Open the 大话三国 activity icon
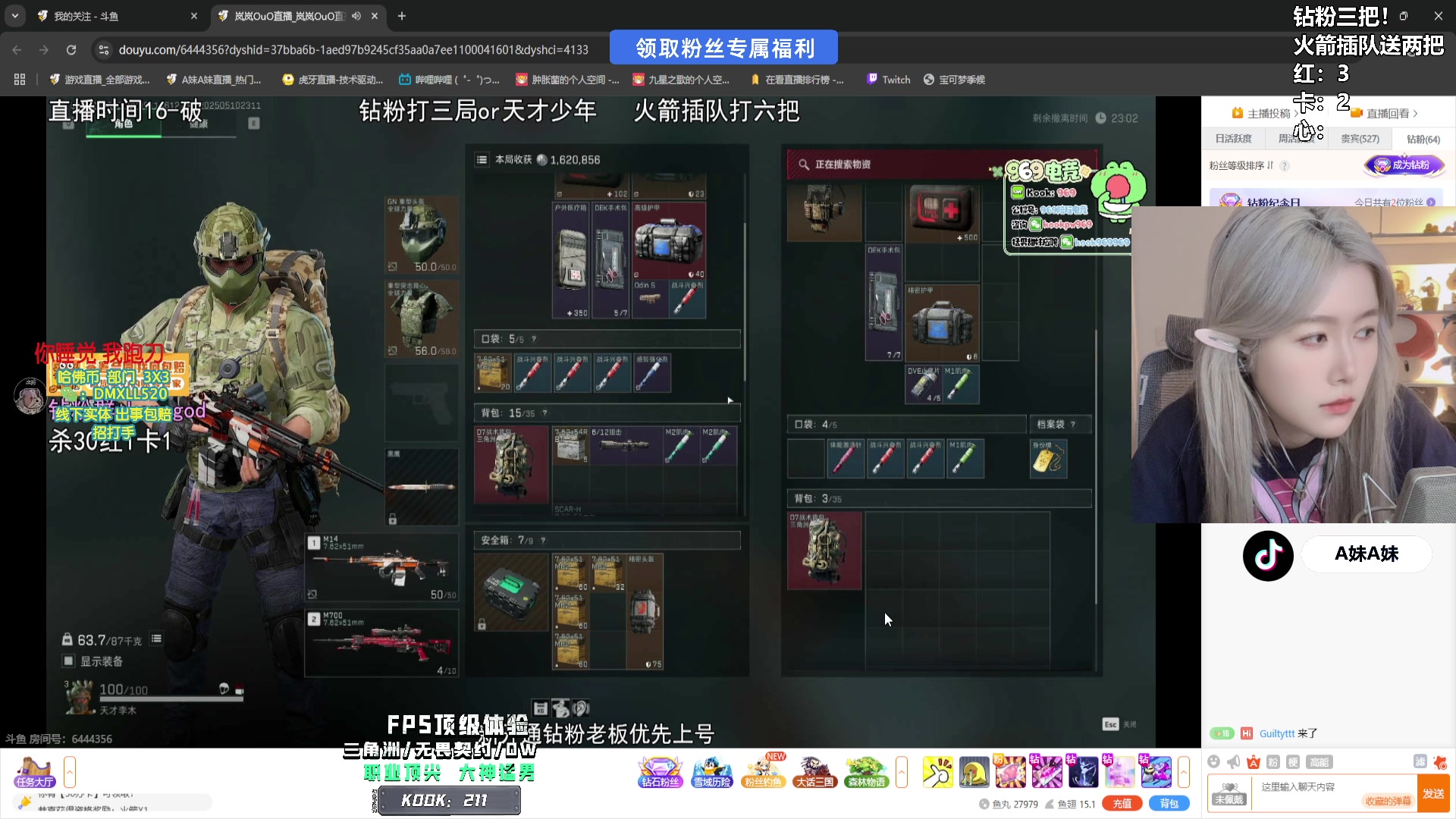Screen dimensions: 1456x819 pyautogui.click(x=814, y=772)
